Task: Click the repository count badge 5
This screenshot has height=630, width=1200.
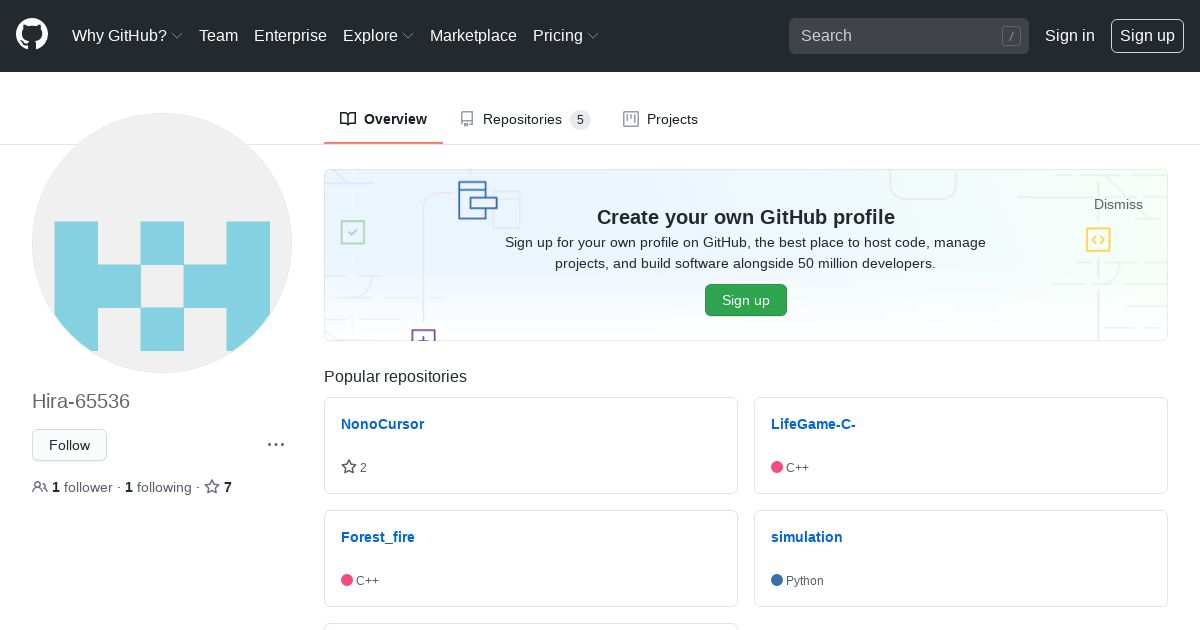Action: pyautogui.click(x=580, y=120)
